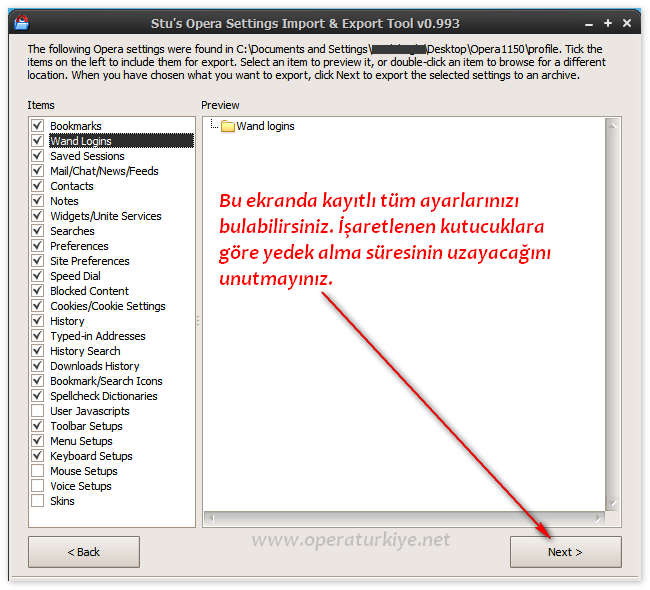Uncheck the Searches checkbox

(x=38, y=230)
